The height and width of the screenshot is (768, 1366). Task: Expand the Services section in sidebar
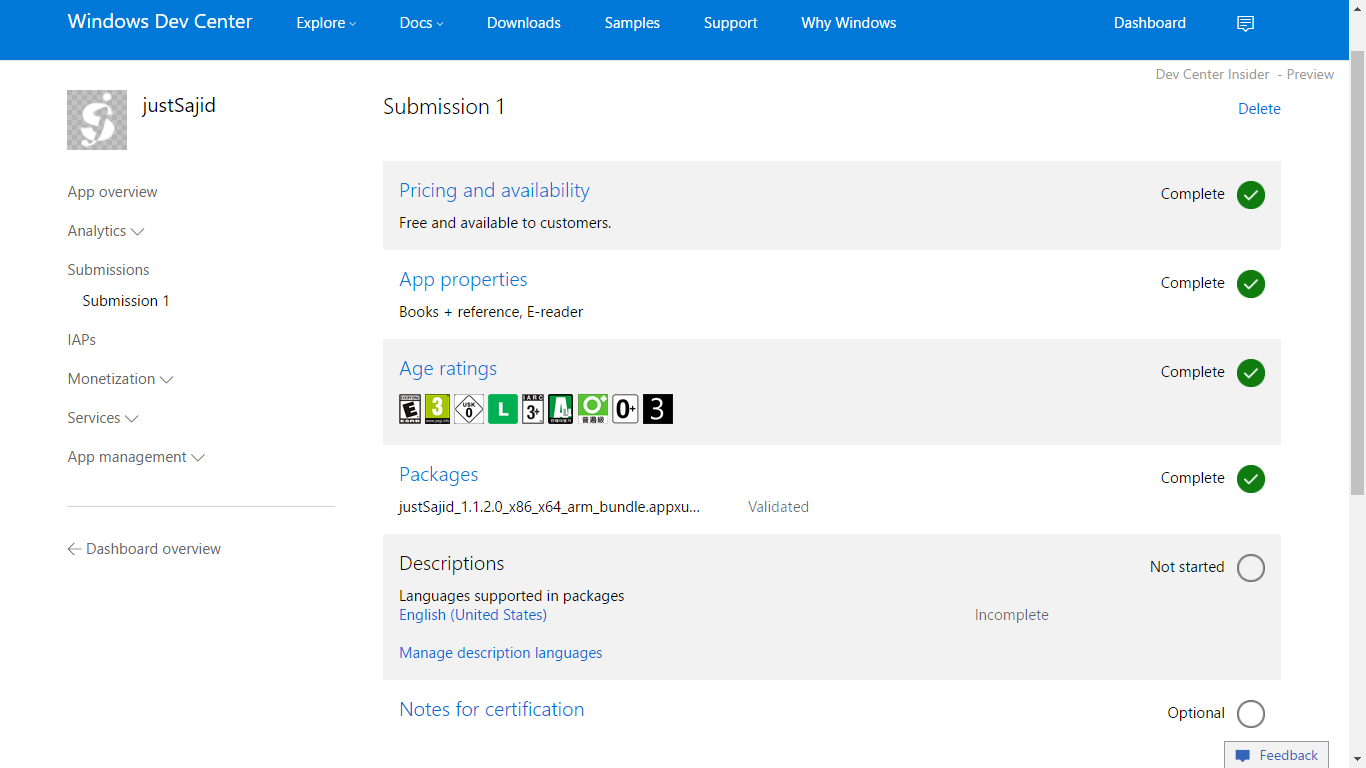[x=103, y=418]
